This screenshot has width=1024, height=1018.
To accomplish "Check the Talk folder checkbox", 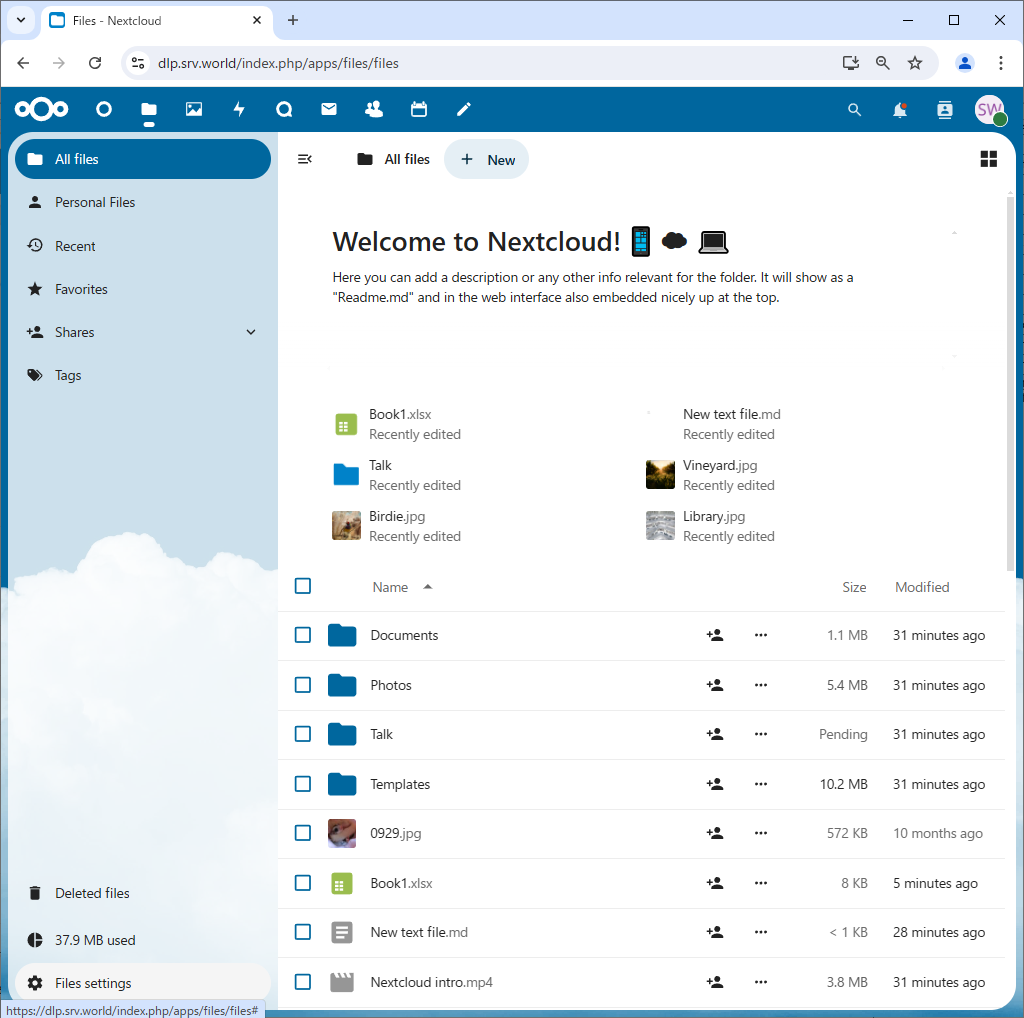I will 303,734.
